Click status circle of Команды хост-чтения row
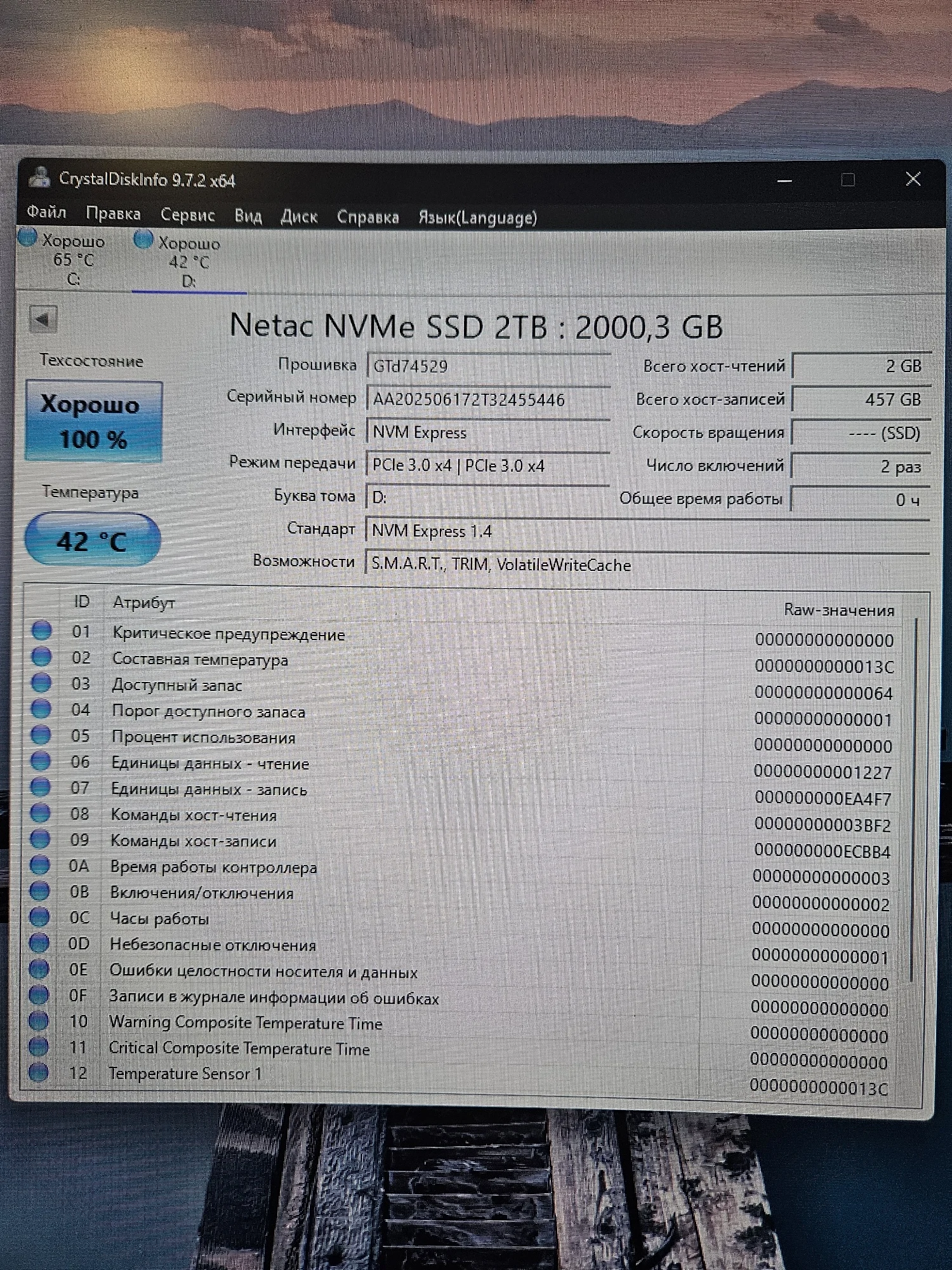This screenshot has width=952, height=1270. (x=40, y=813)
